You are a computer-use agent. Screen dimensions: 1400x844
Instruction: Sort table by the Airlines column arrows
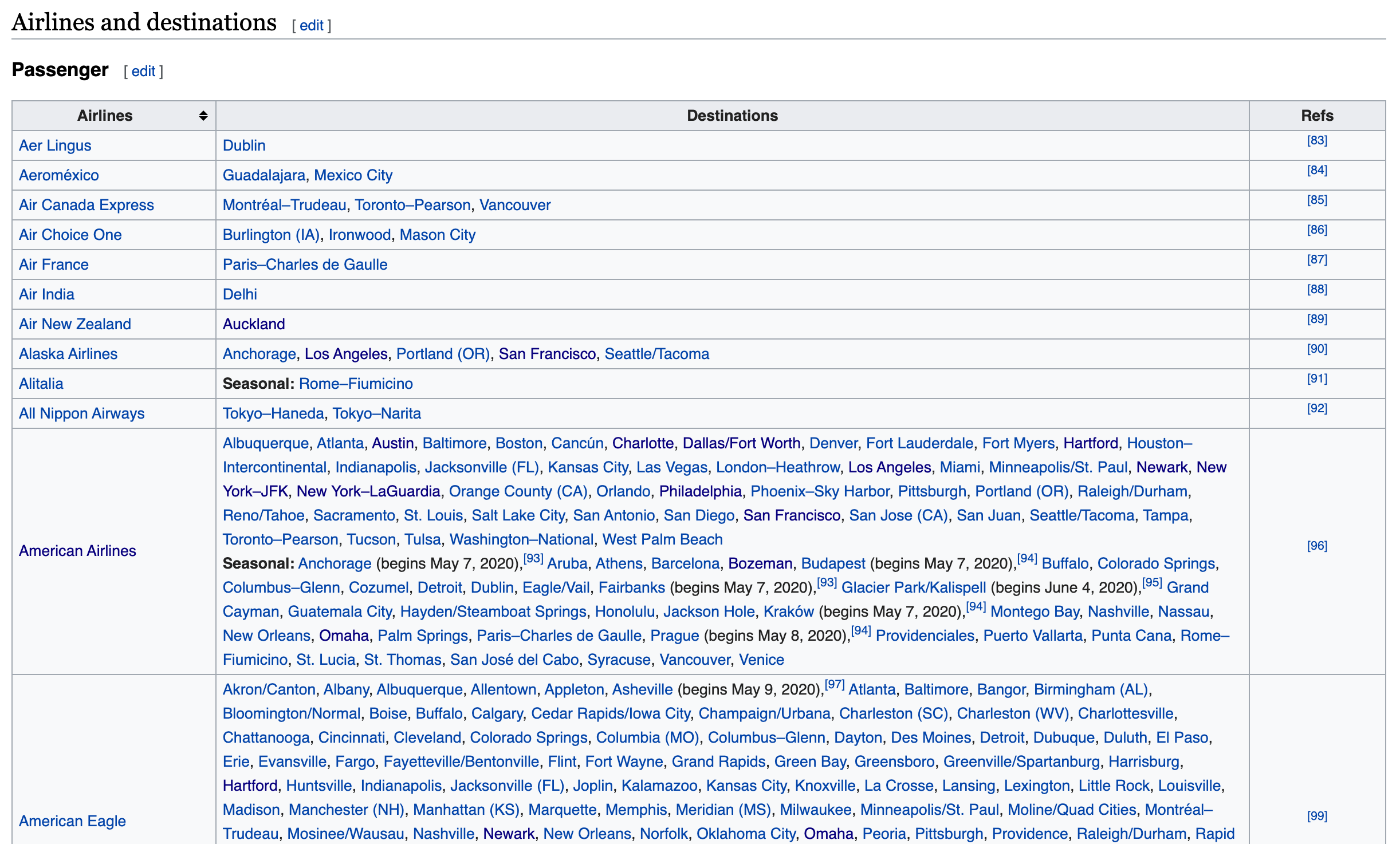pyautogui.click(x=203, y=116)
